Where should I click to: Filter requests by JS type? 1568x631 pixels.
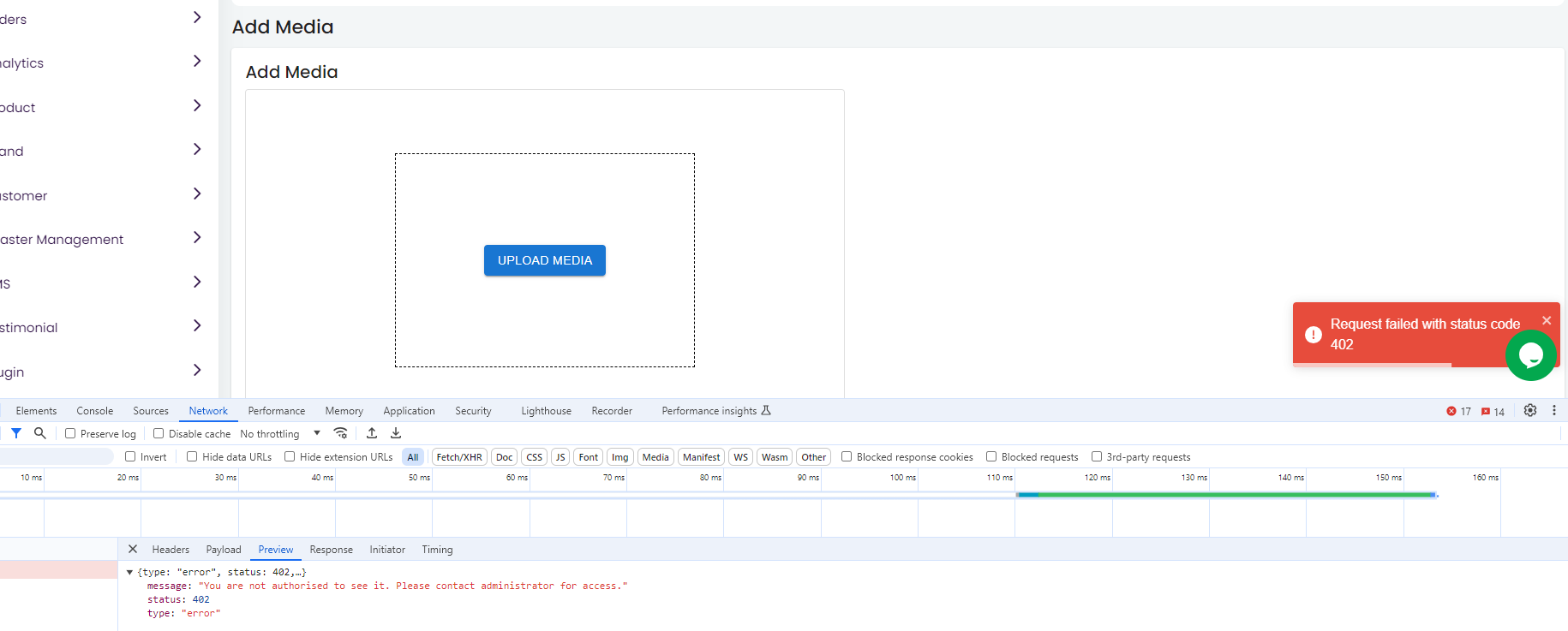coord(560,457)
